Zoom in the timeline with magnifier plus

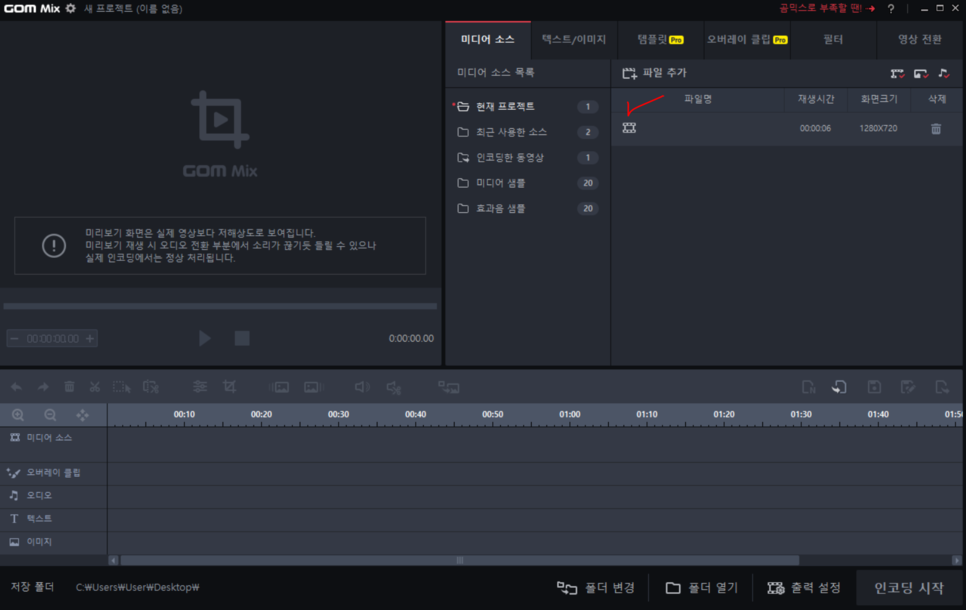pos(18,415)
